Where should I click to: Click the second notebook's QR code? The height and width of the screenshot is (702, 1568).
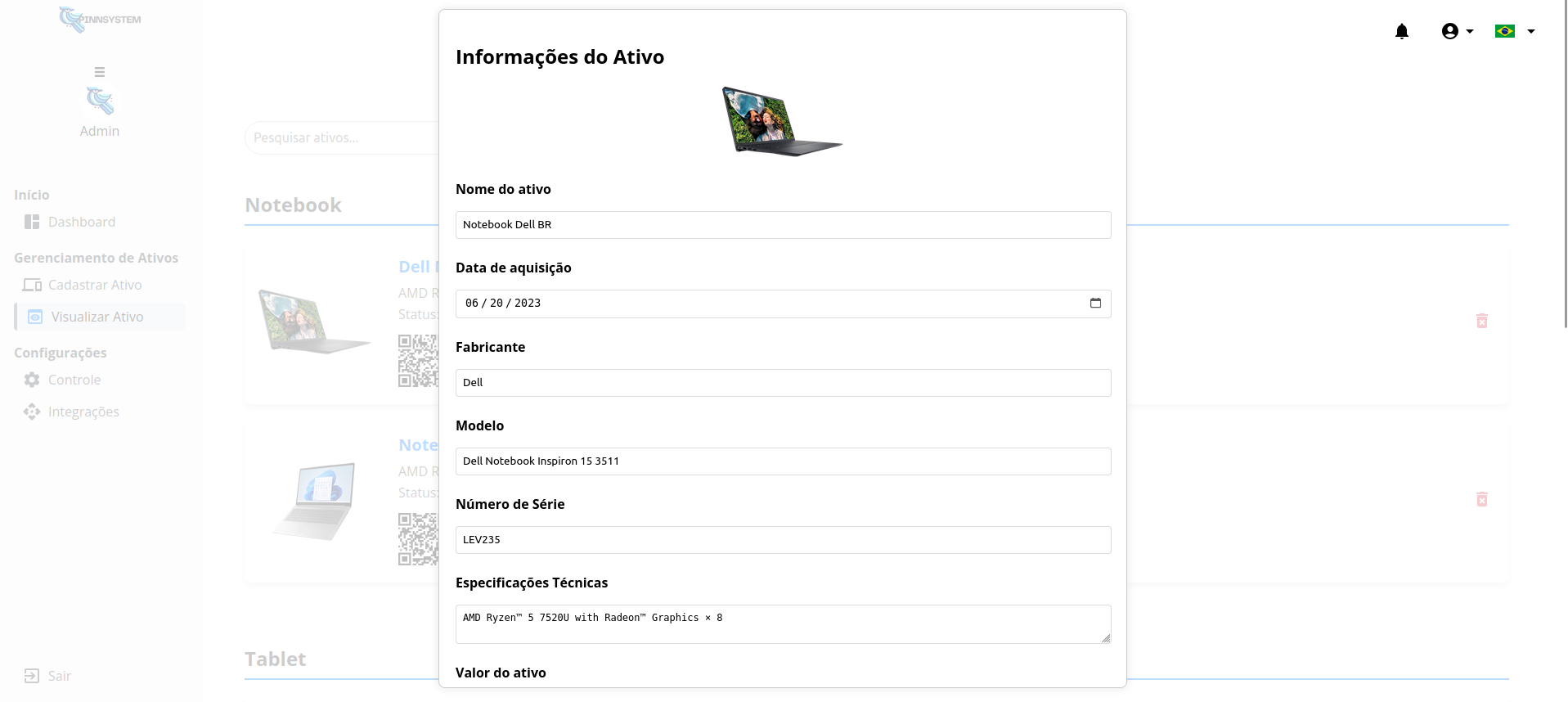[418, 539]
